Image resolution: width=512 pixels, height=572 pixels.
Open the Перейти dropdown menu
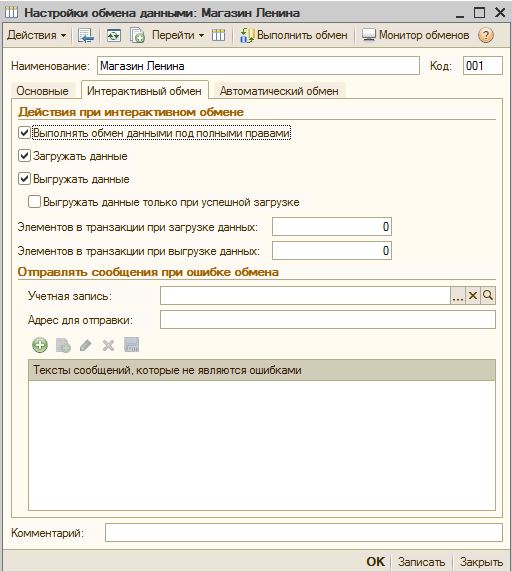[178, 35]
